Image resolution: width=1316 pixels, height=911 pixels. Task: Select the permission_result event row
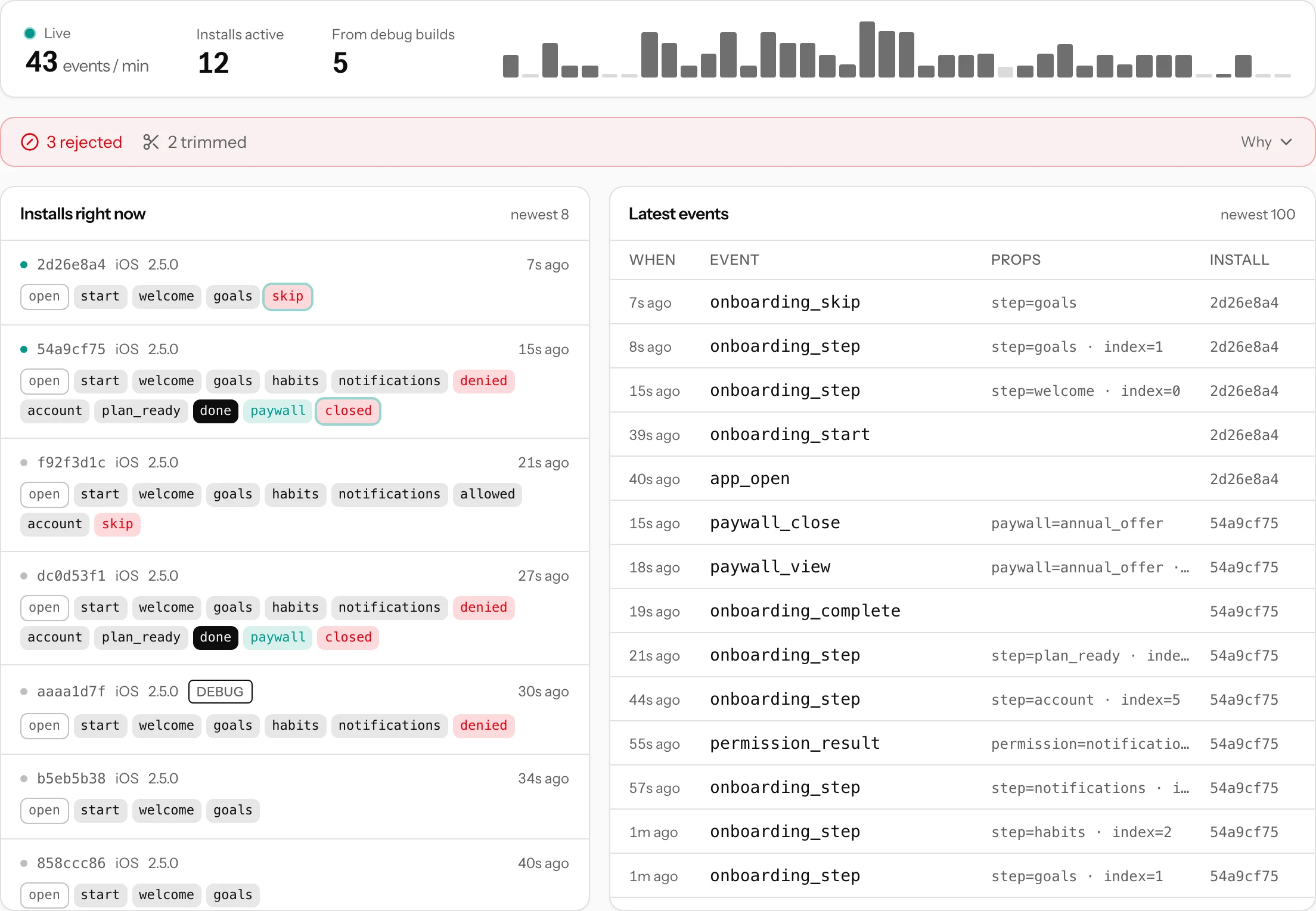[962, 743]
